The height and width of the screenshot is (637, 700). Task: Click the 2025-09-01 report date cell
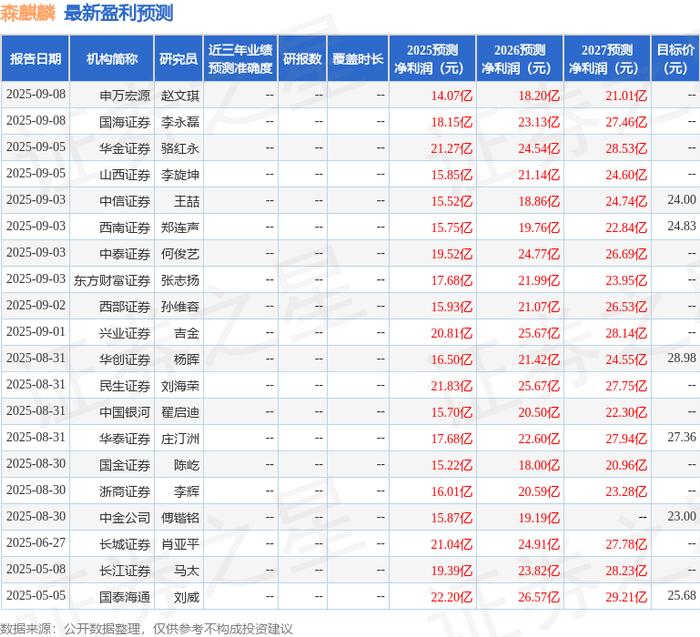(36, 332)
